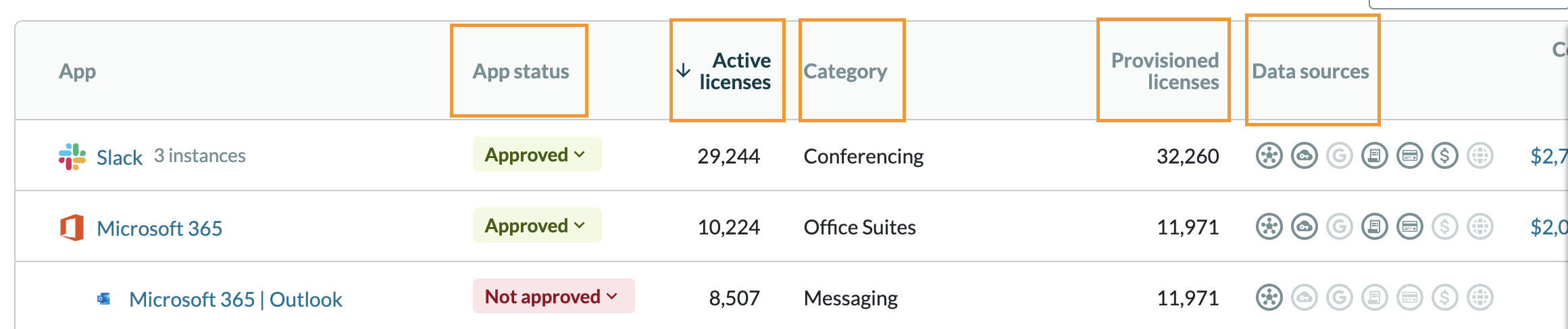Image resolution: width=1568 pixels, height=329 pixels.
Task: Click the Google icon in the Microsoft 365 row
Action: (x=1339, y=227)
